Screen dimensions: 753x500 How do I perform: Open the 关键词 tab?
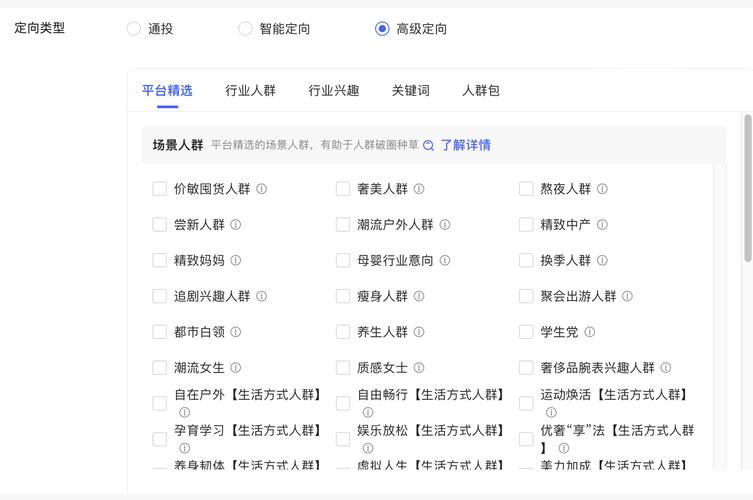[x=410, y=90]
